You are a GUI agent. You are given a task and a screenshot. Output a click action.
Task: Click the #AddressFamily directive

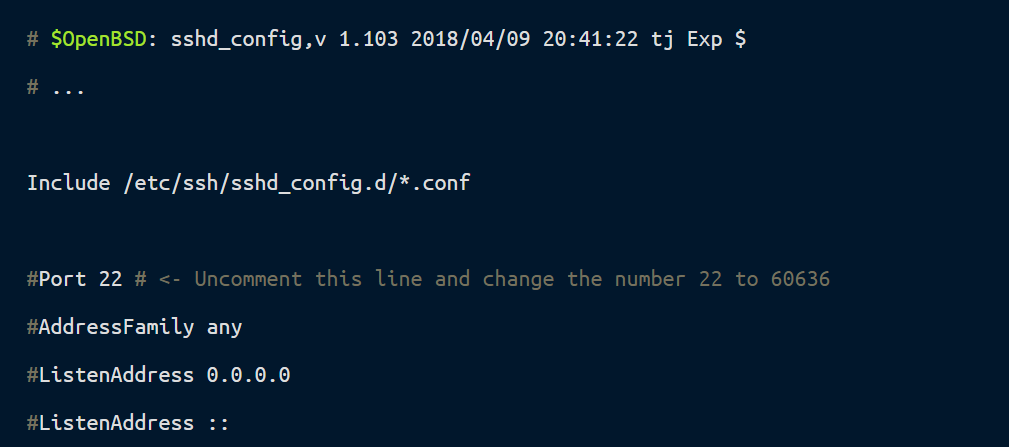pyautogui.click(x=110, y=326)
